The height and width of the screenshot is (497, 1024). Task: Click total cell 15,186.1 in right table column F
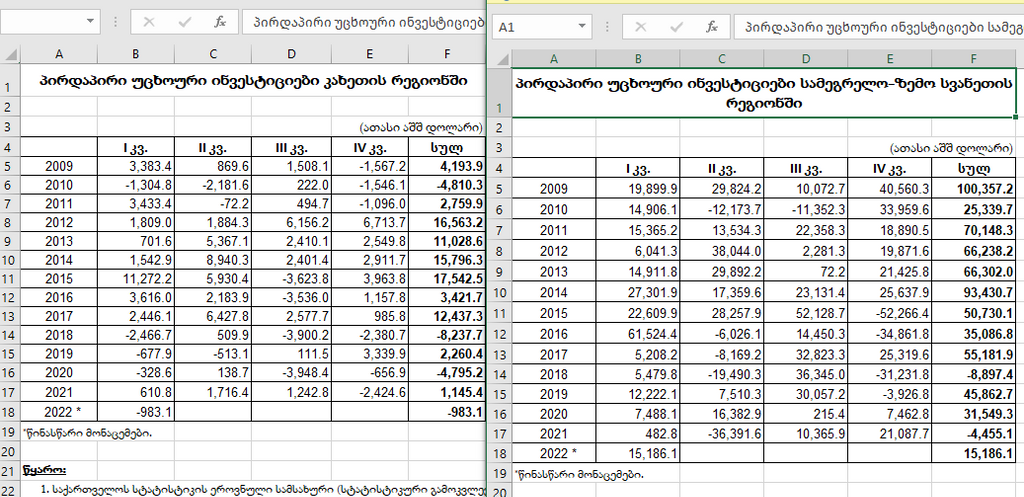(x=974, y=453)
